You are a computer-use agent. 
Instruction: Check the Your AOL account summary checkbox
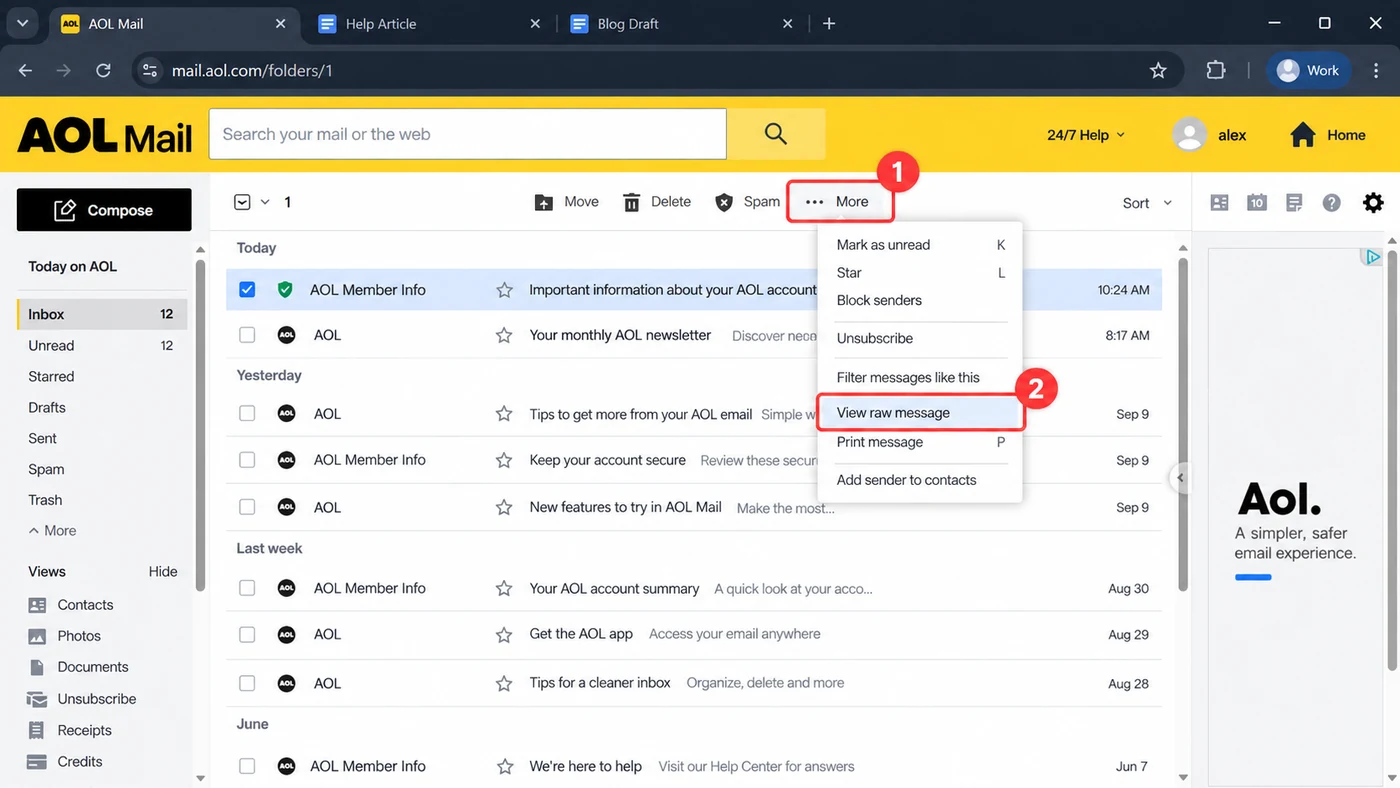[x=247, y=588]
